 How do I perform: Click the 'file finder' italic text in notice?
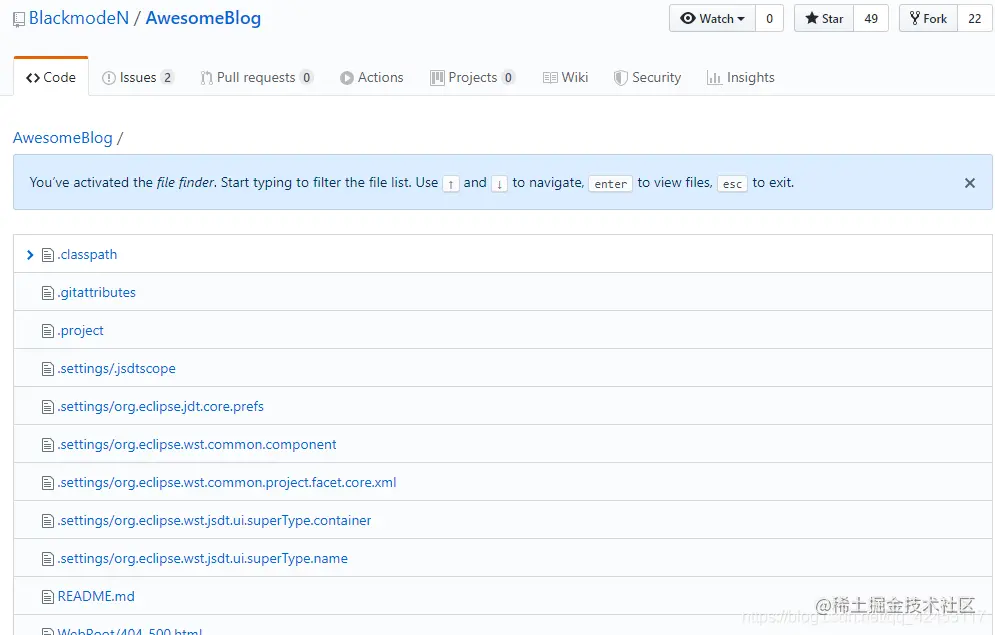coord(186,183)
